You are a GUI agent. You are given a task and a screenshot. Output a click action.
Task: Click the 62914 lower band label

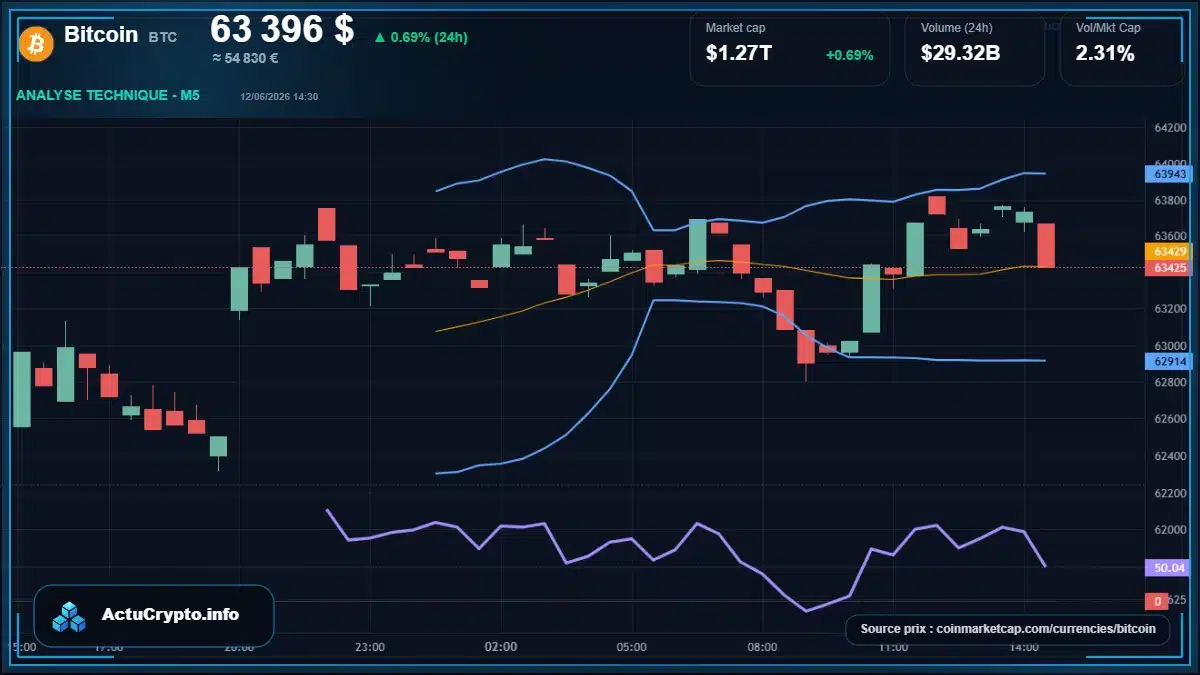[1170, 361]
